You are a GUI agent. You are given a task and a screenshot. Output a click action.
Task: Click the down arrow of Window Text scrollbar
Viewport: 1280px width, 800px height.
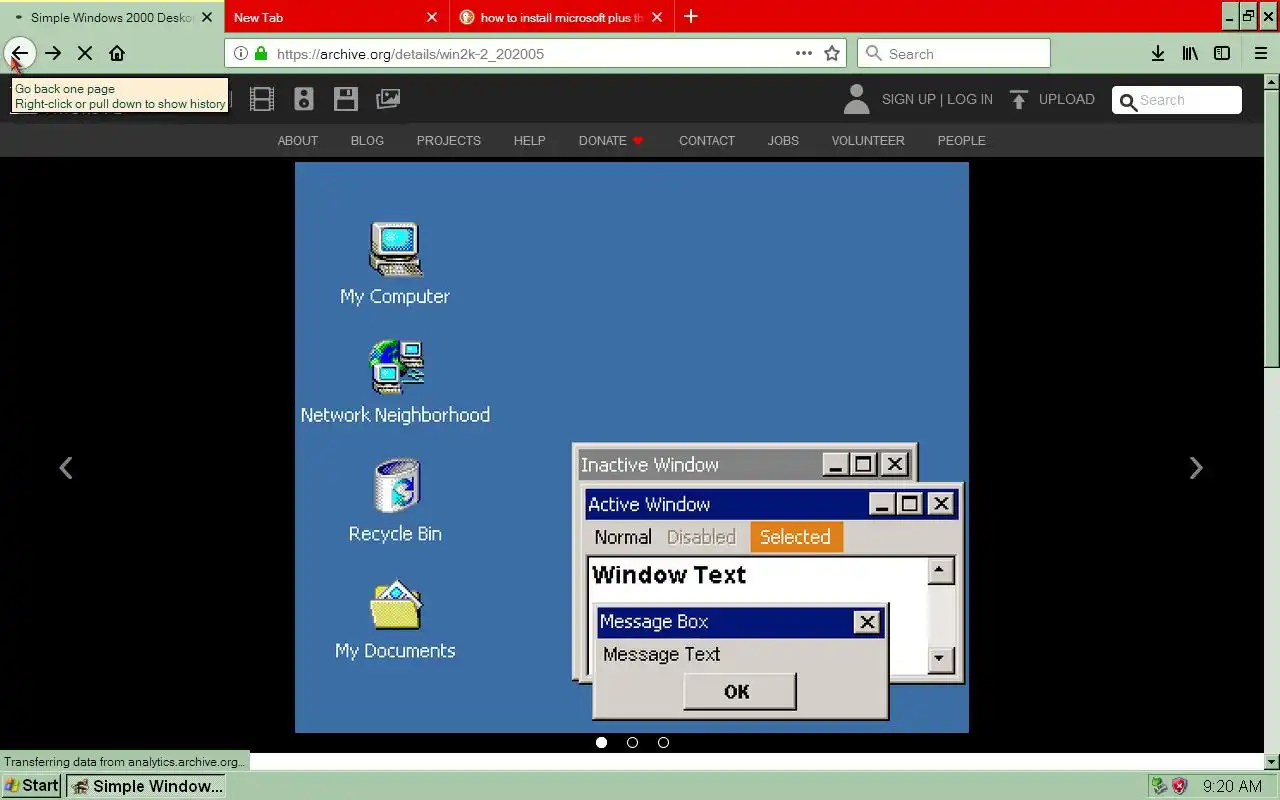[940, 658]
